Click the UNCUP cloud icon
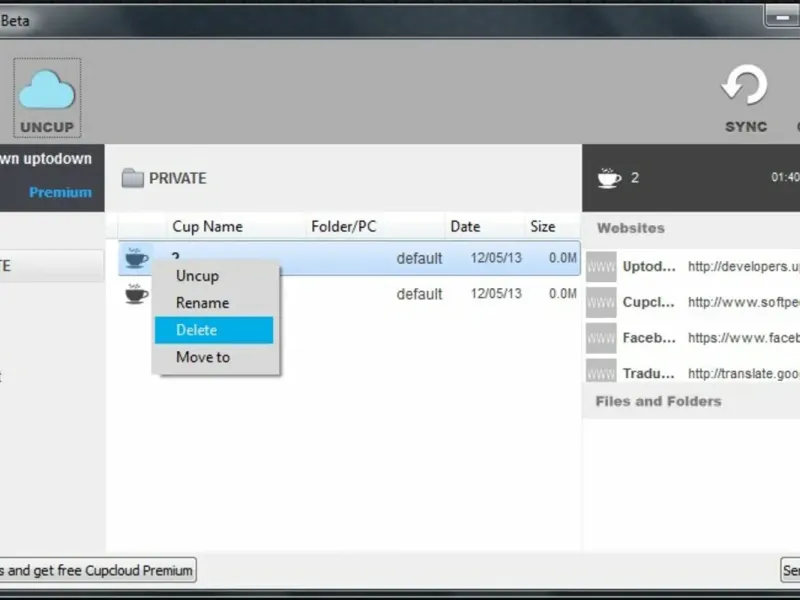This screenshot has height=600, width=800. 47,90
